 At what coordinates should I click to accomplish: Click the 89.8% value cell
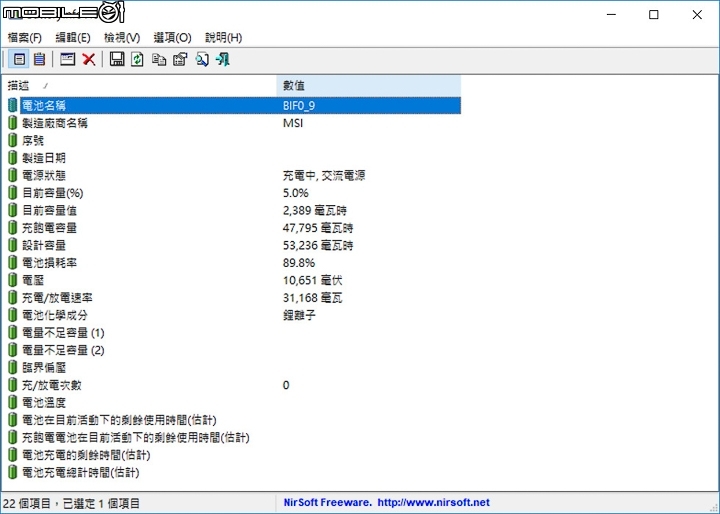click(299, 263)
